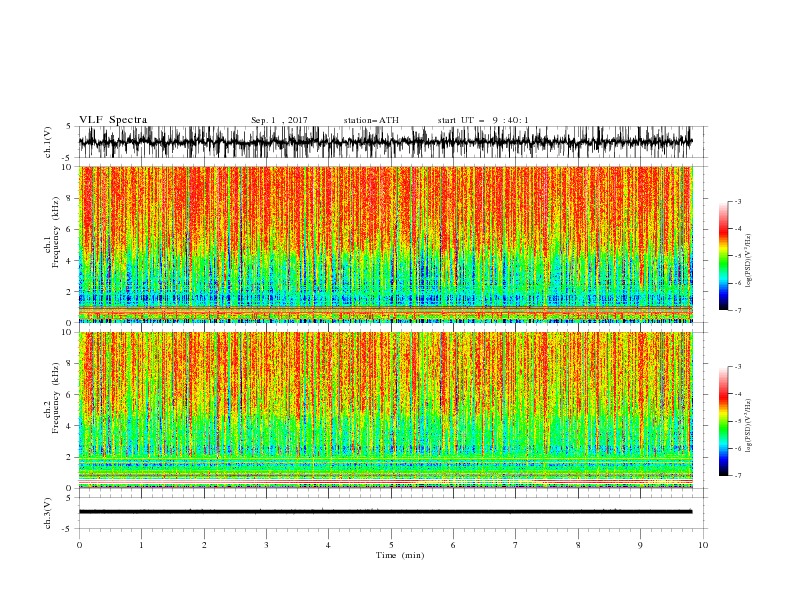
Task: Click the "Time (min)" axis label
Action: click(x=400, y=555)
